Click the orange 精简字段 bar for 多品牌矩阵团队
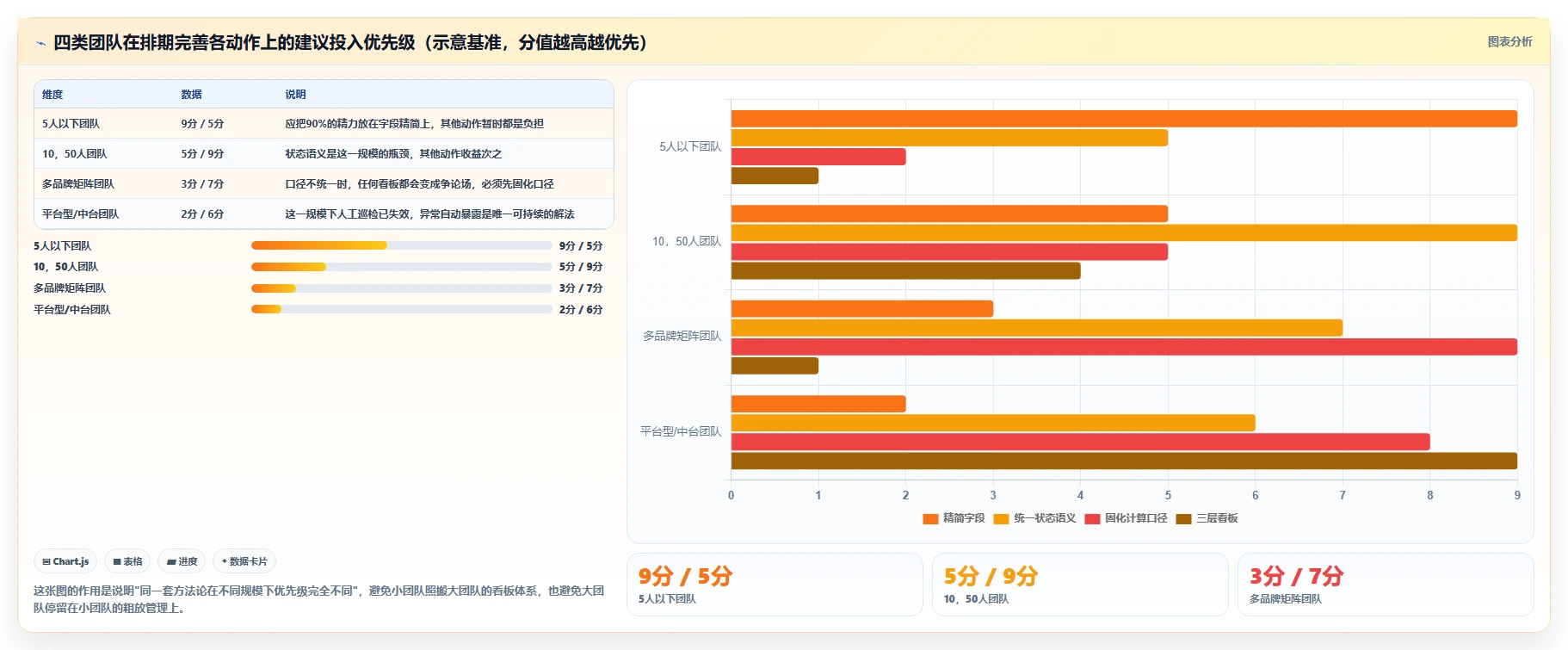 [862, 309]
